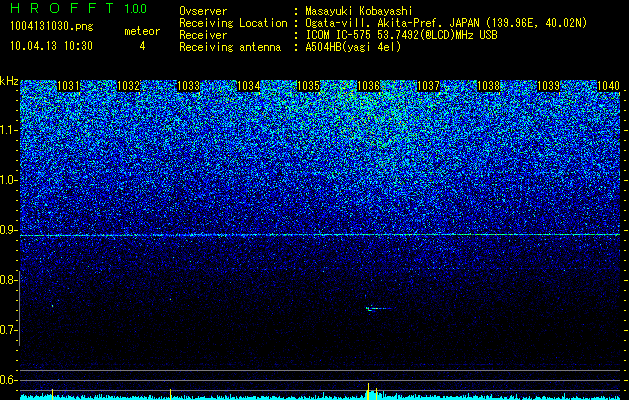629x400 pixels.
Task: Click the 0.9 kHz frequency tick label
Action: tap(7, 230)
